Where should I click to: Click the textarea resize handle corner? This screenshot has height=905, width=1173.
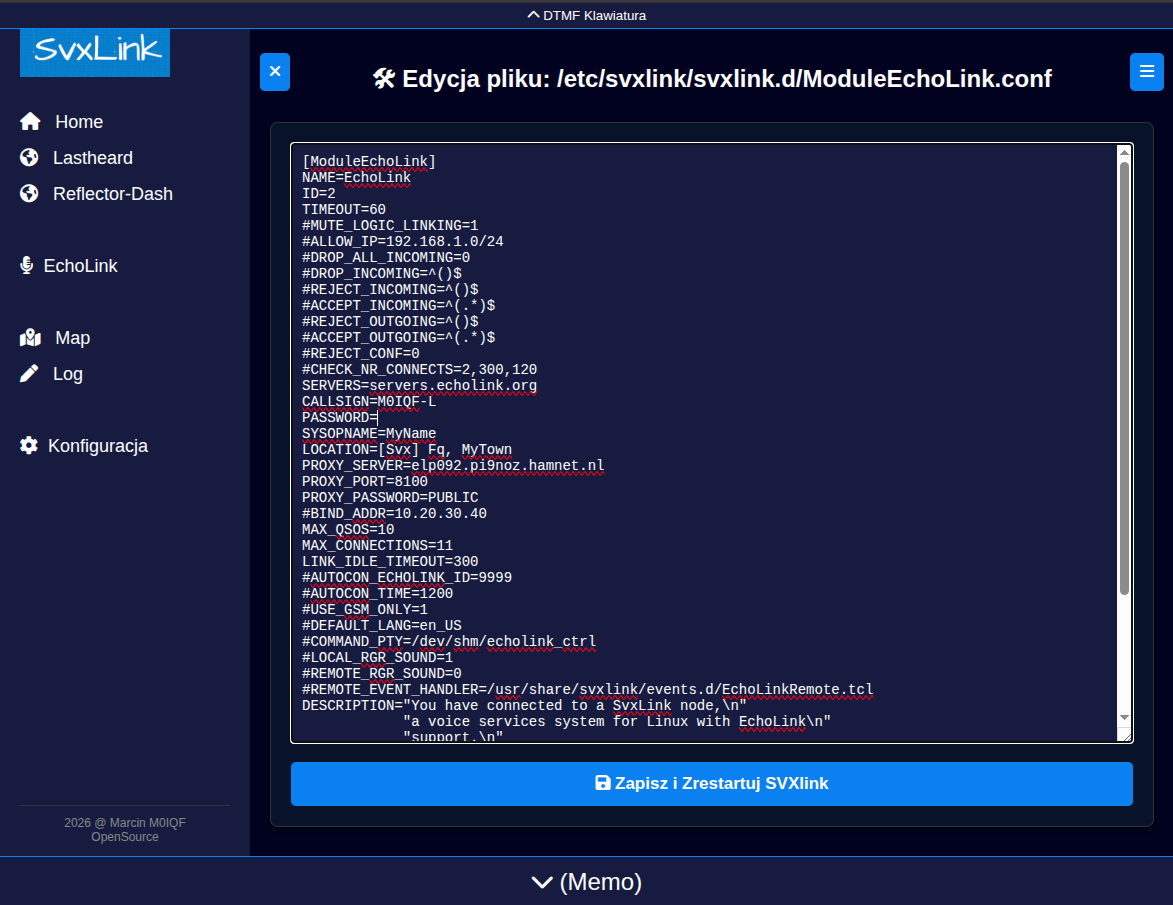[x=1125, y=736]
